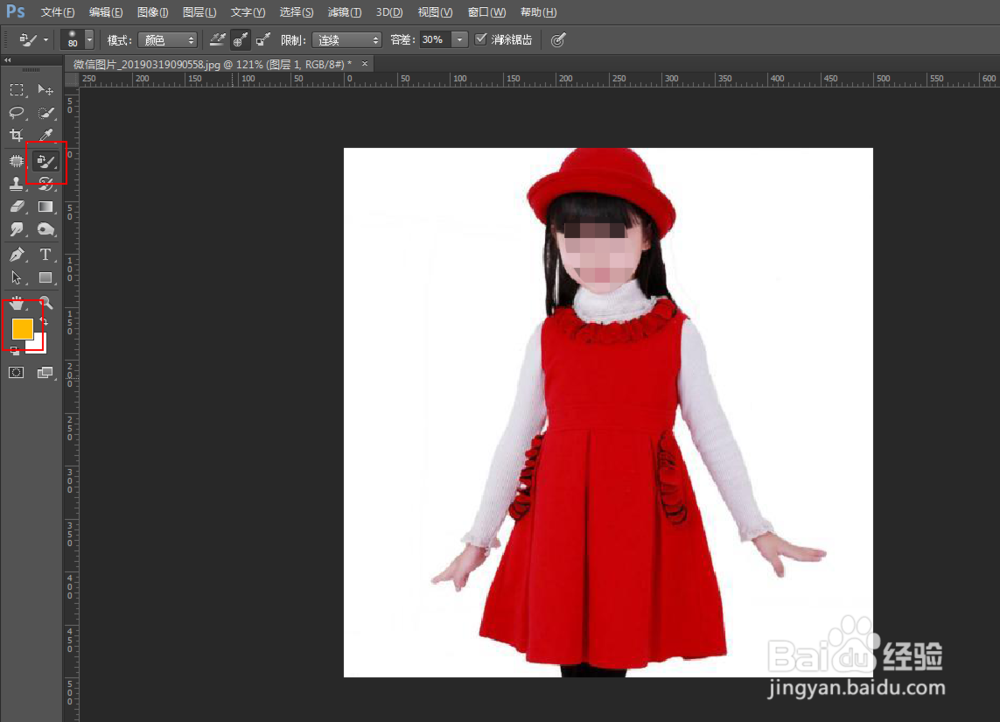Open the 模式 dropdown set to 颜色
The width and height of the screenshot is (1000, 722).
click(167, 40)
